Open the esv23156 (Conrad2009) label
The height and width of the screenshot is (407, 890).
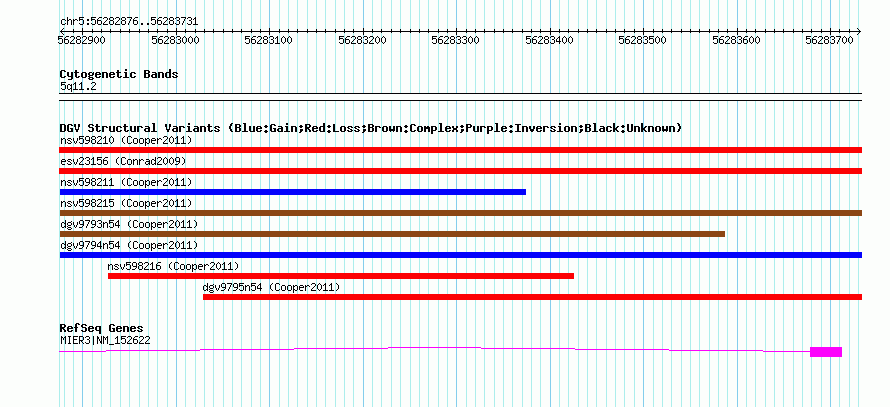click(x=123, y=161)
